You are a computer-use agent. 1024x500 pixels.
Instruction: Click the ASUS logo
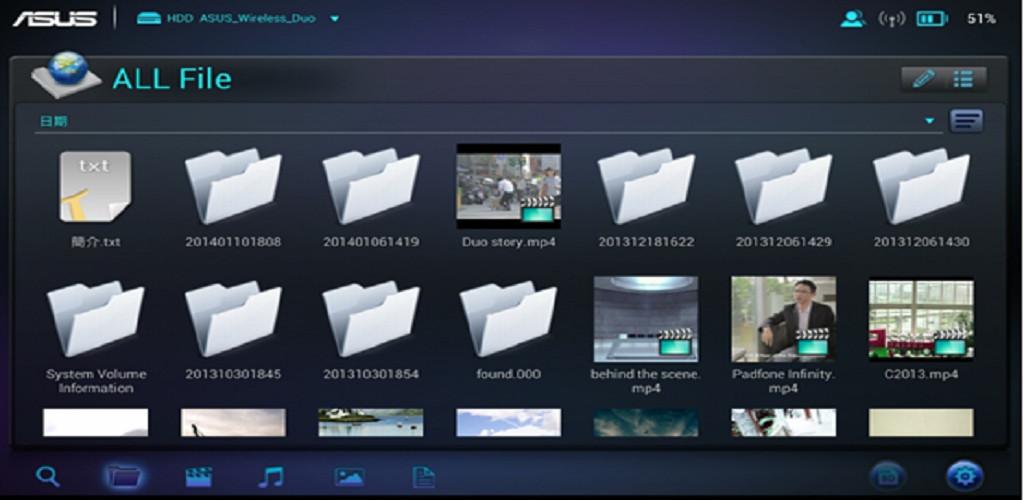[x=55, y=18]
